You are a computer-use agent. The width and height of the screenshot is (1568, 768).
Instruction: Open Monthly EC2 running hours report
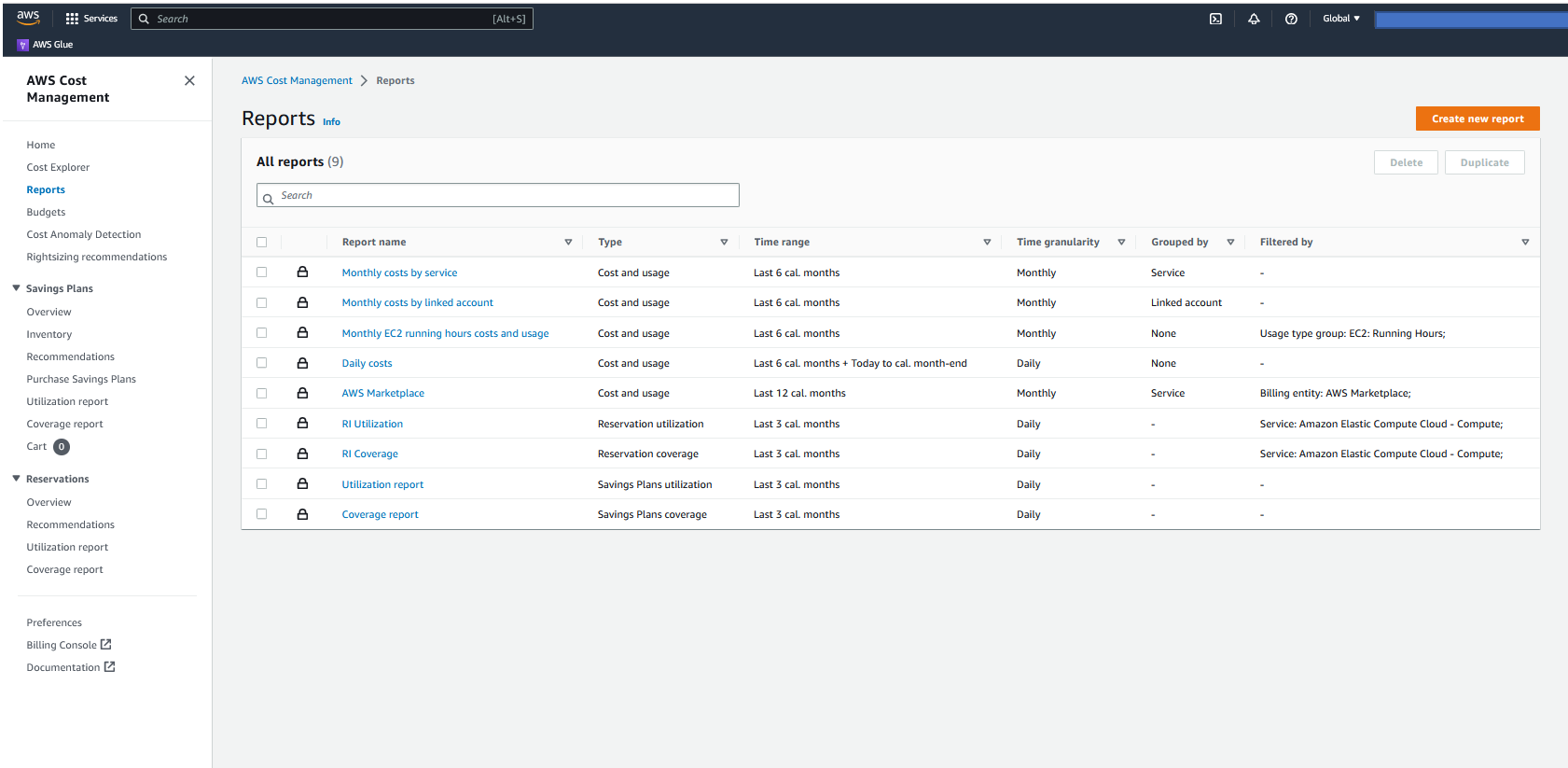coord(445,333)
